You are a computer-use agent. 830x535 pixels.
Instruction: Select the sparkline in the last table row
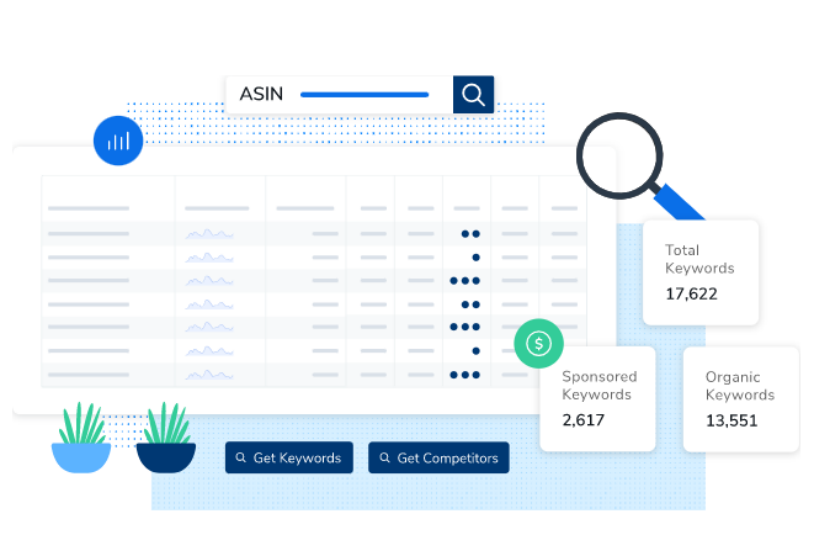click(x=209, y=375)
